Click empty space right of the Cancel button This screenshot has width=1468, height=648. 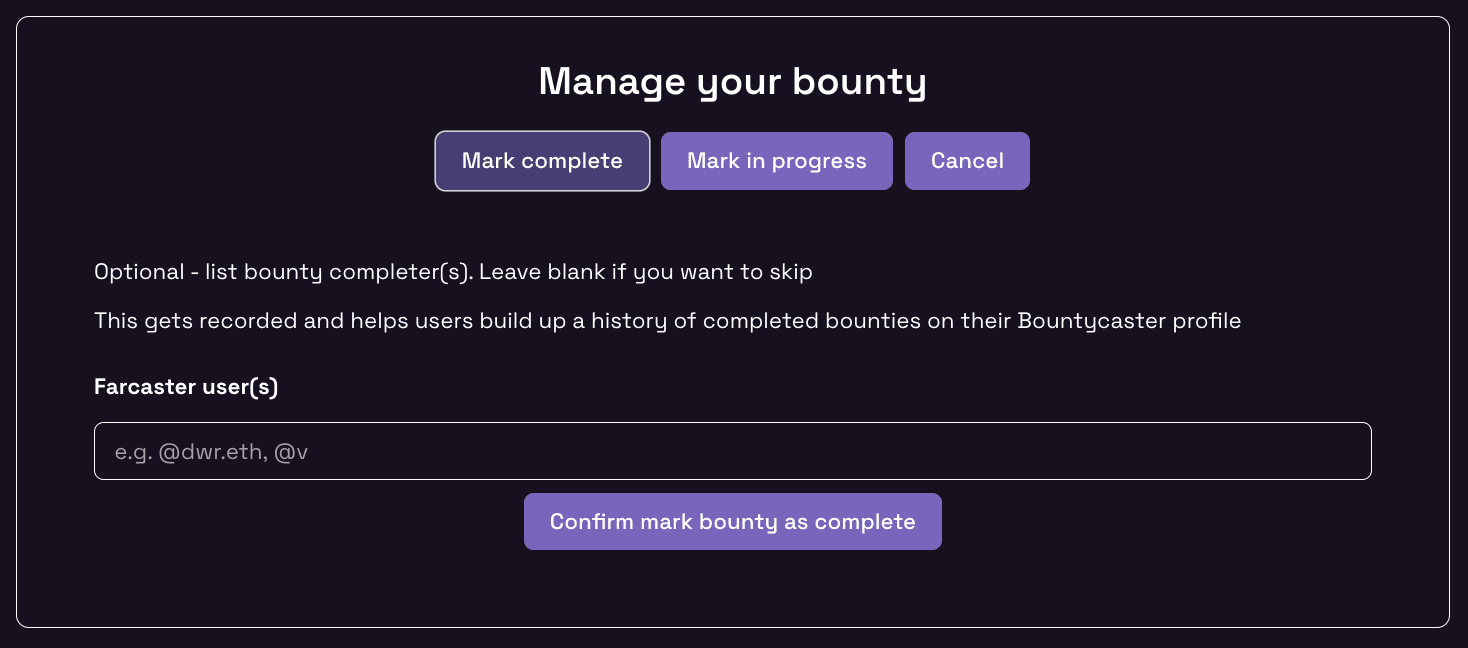1200,161
